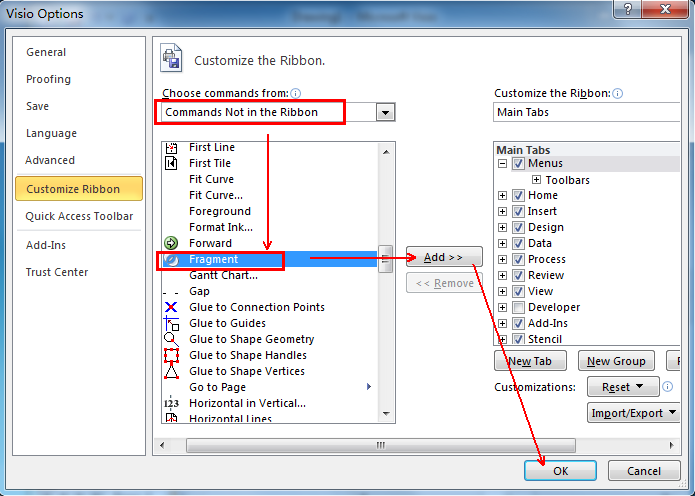This screenshot has width=695, height=496.
Task: Click the info icon next to Reset
Action: 668,387
